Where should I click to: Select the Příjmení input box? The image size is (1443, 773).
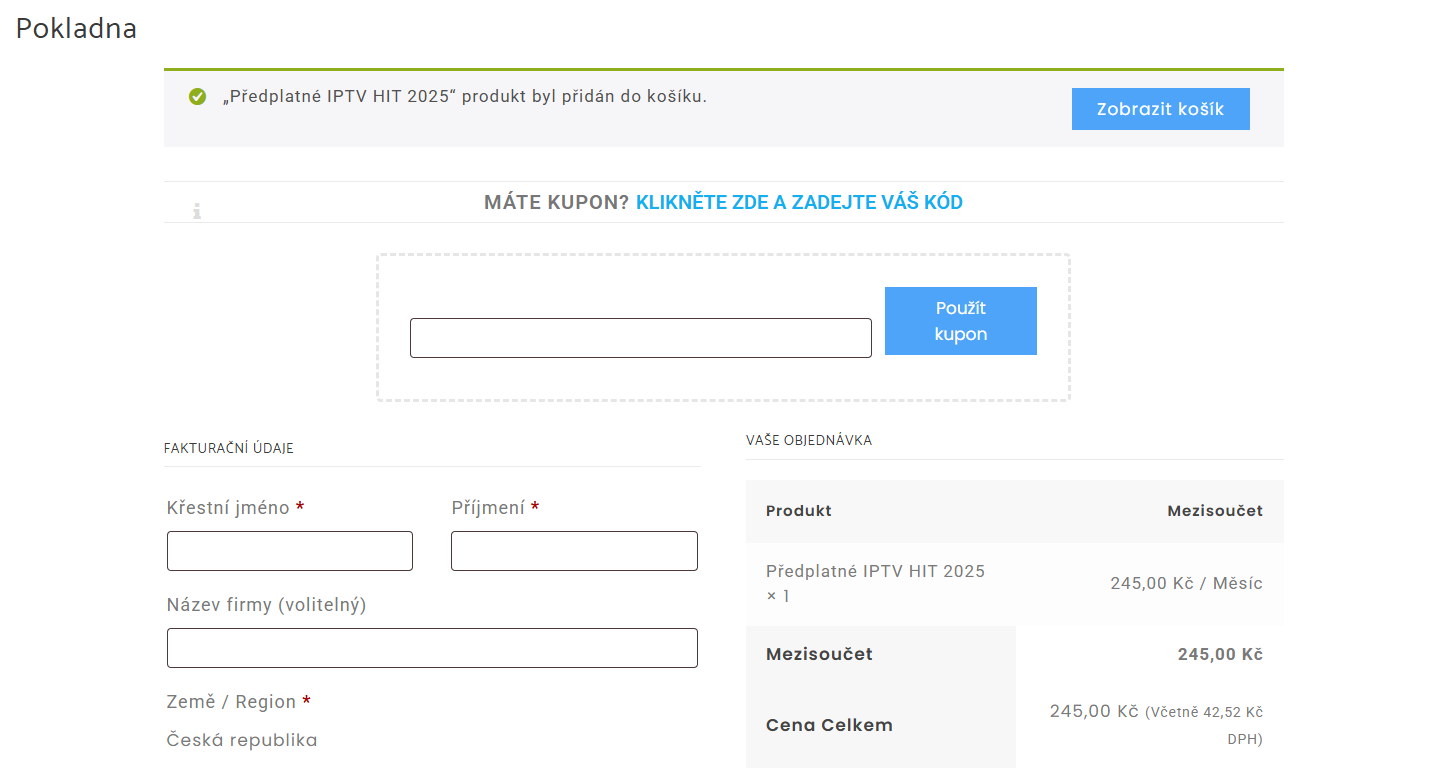[x=574, y=551]
